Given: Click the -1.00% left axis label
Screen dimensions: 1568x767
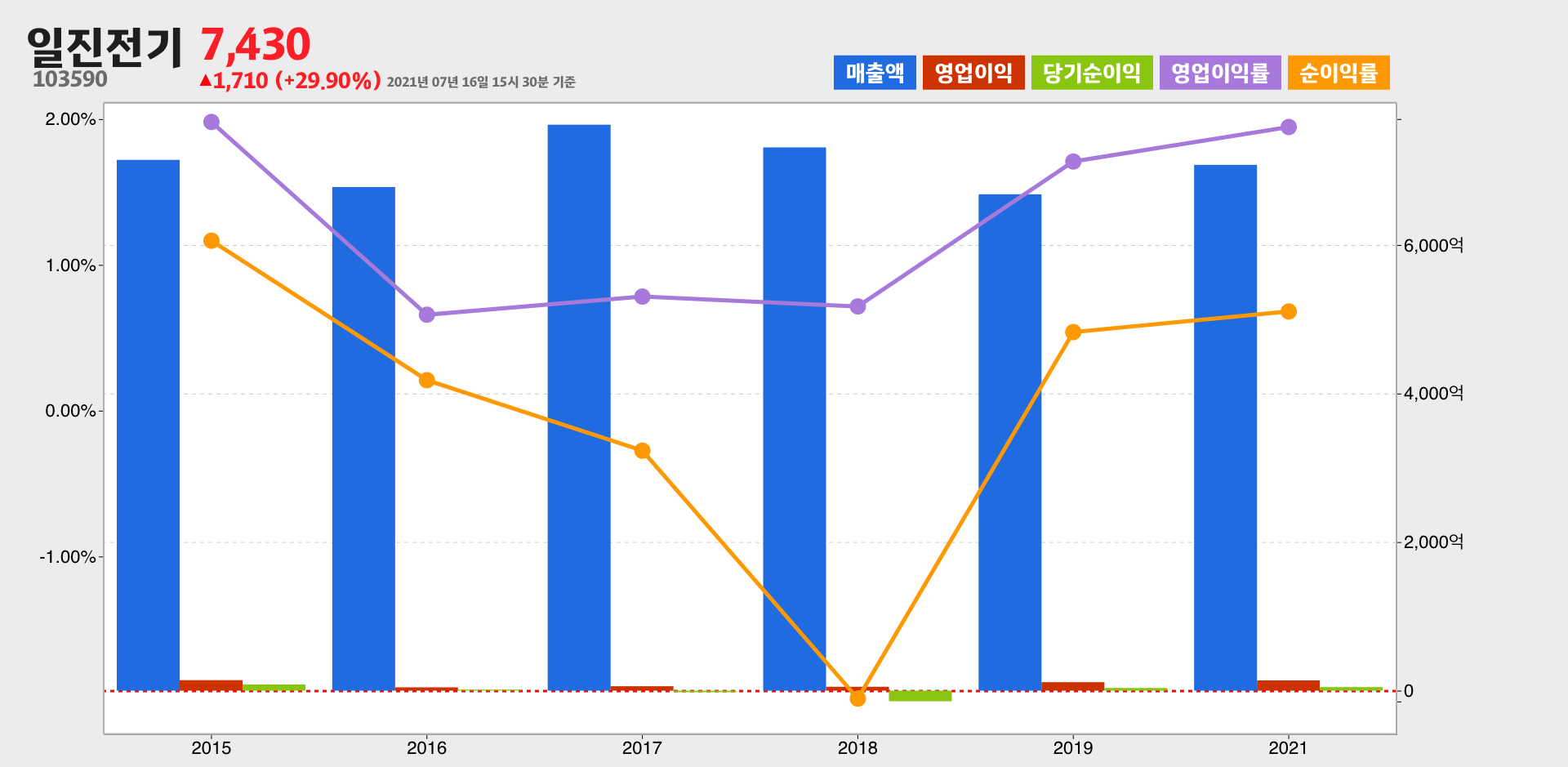Looking at the screenshot, I should (68, 557).
